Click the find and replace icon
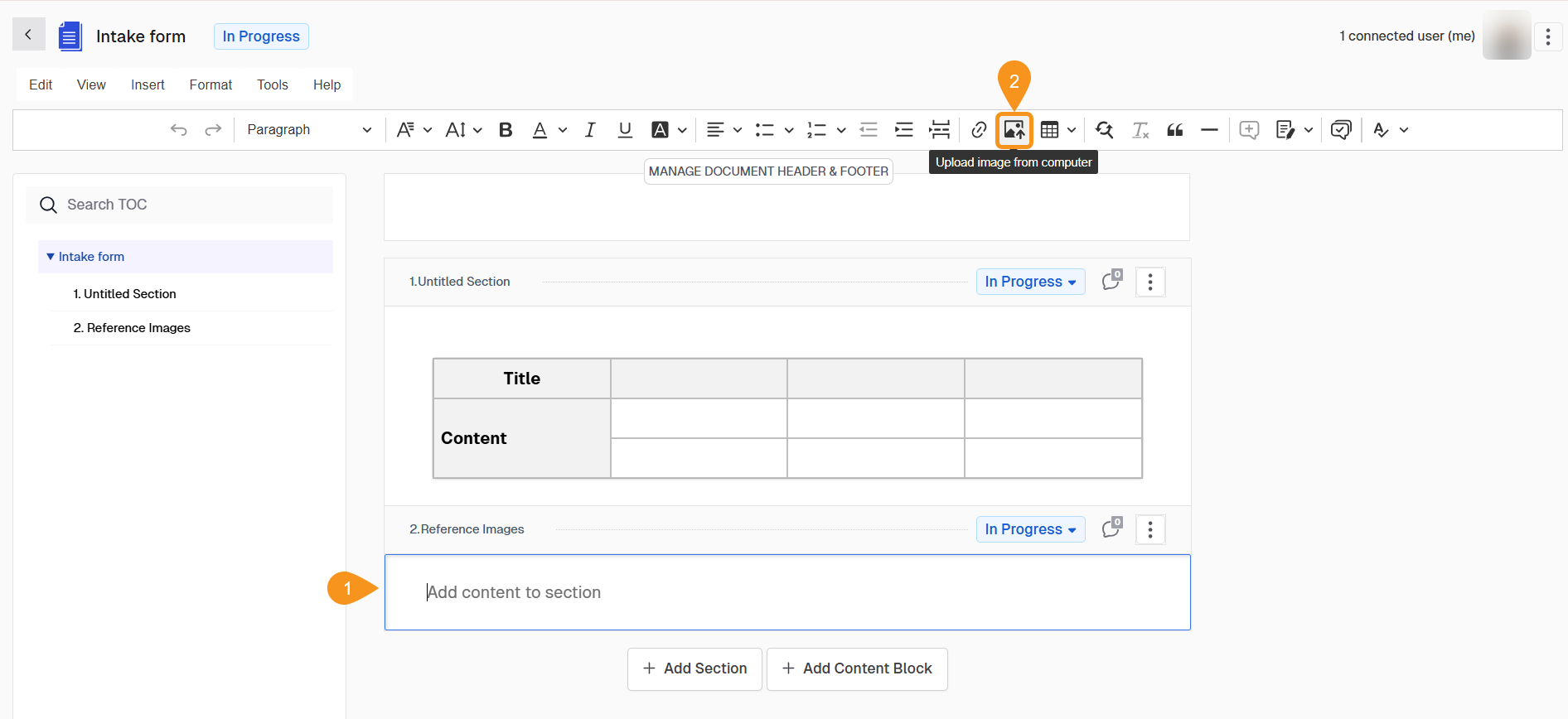 1104,130
